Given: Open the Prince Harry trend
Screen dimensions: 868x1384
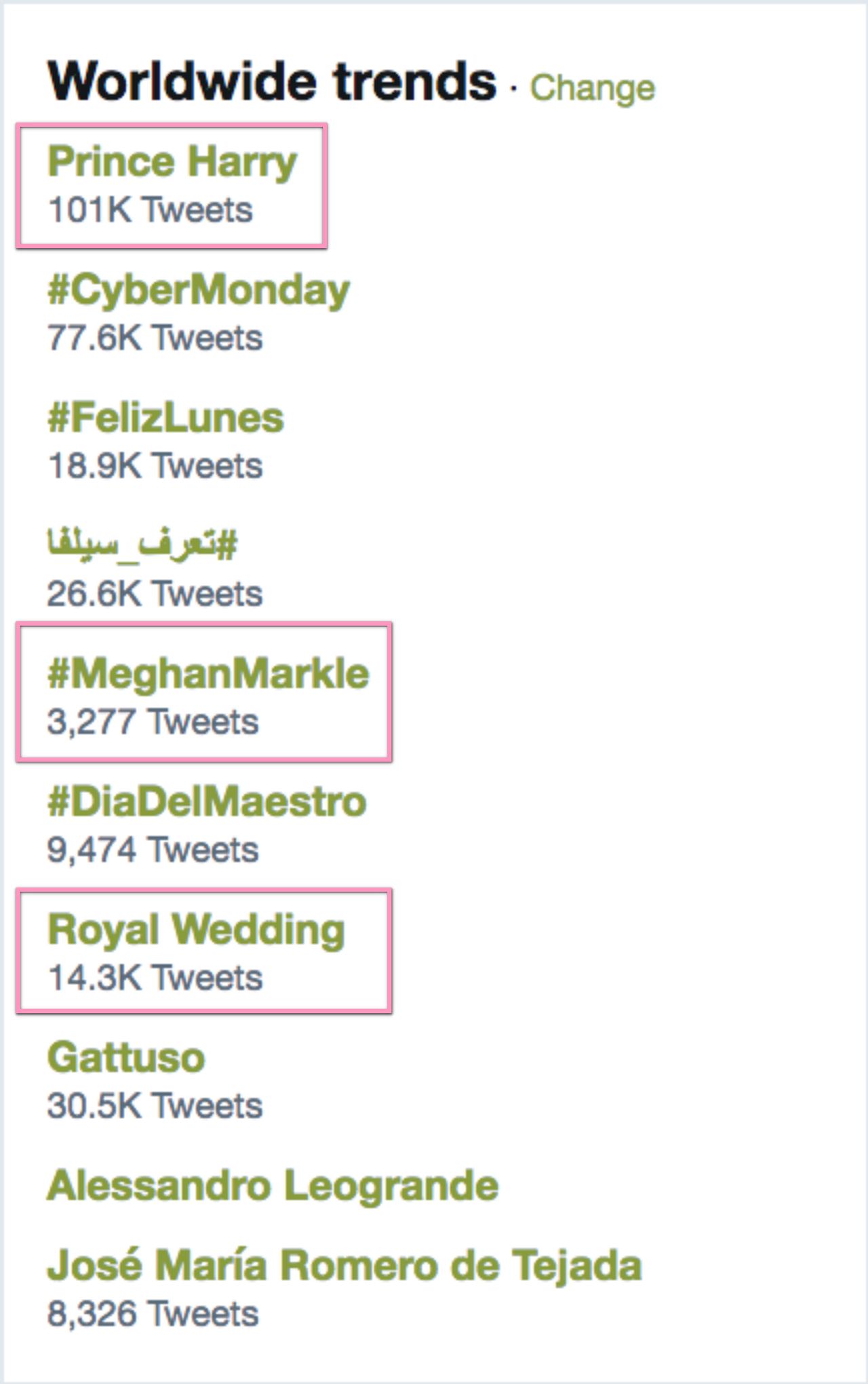Looking at the screenshot, I should click(x=172, y=162).
